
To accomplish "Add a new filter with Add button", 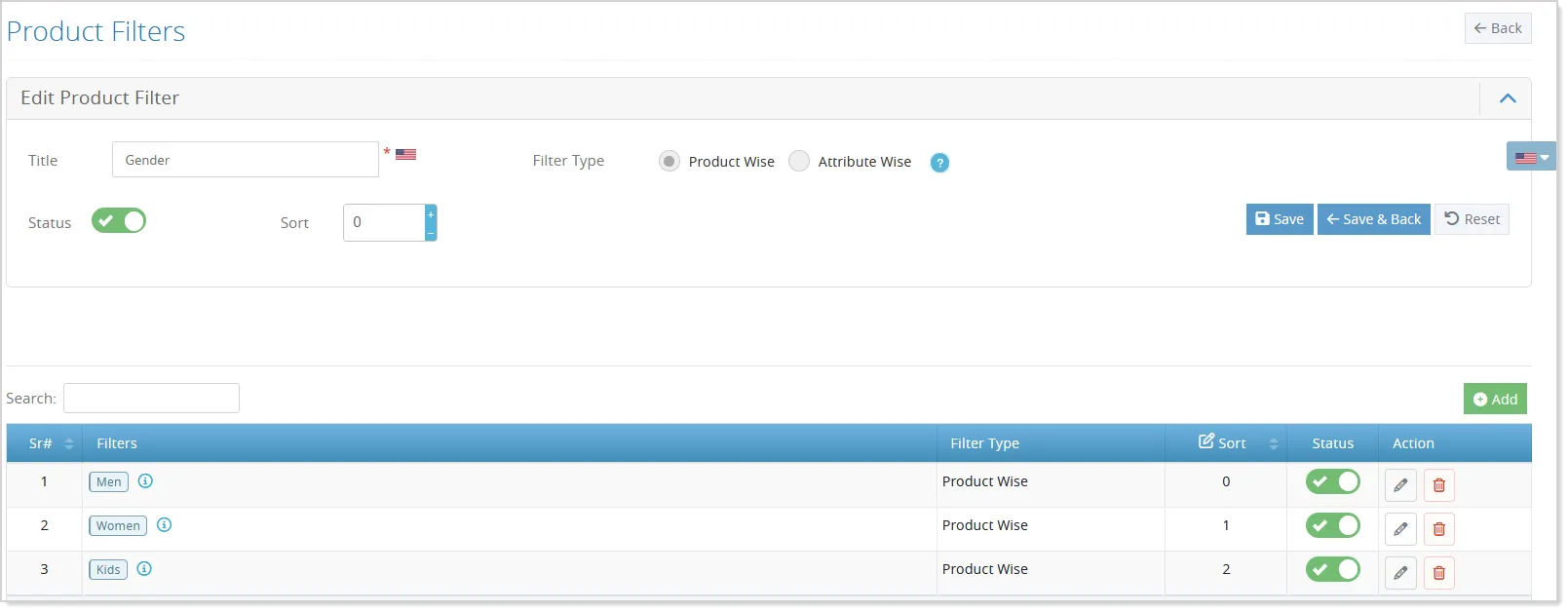I will 1495,399.
